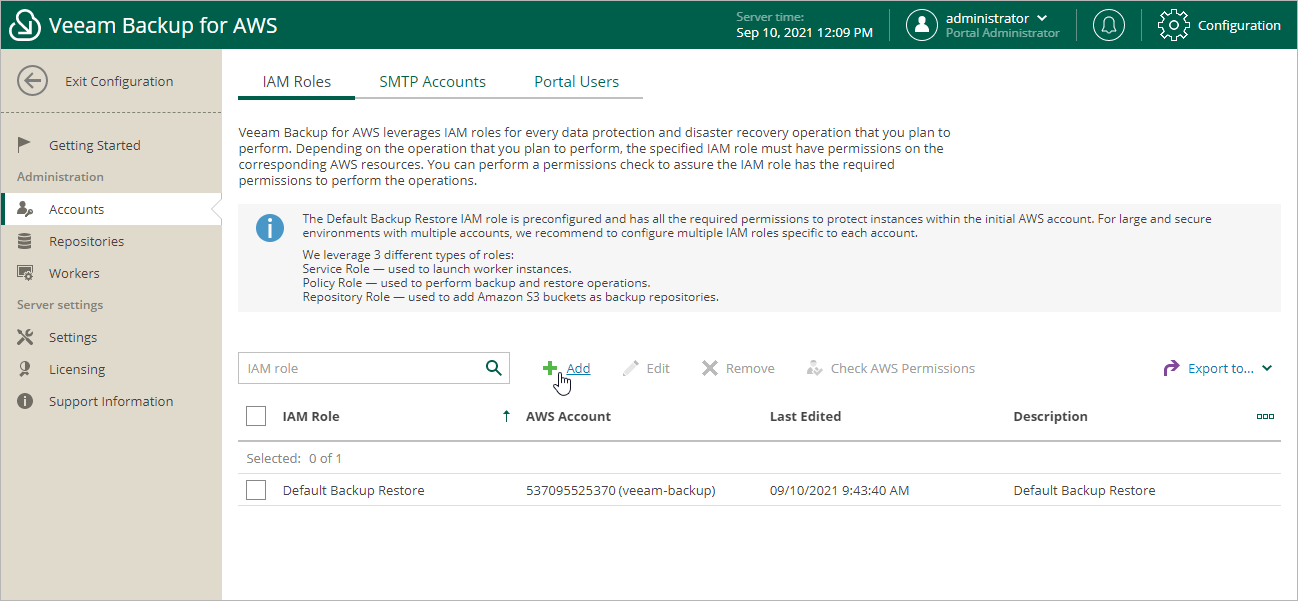Click the Exit Configuration link

[119, 82]
